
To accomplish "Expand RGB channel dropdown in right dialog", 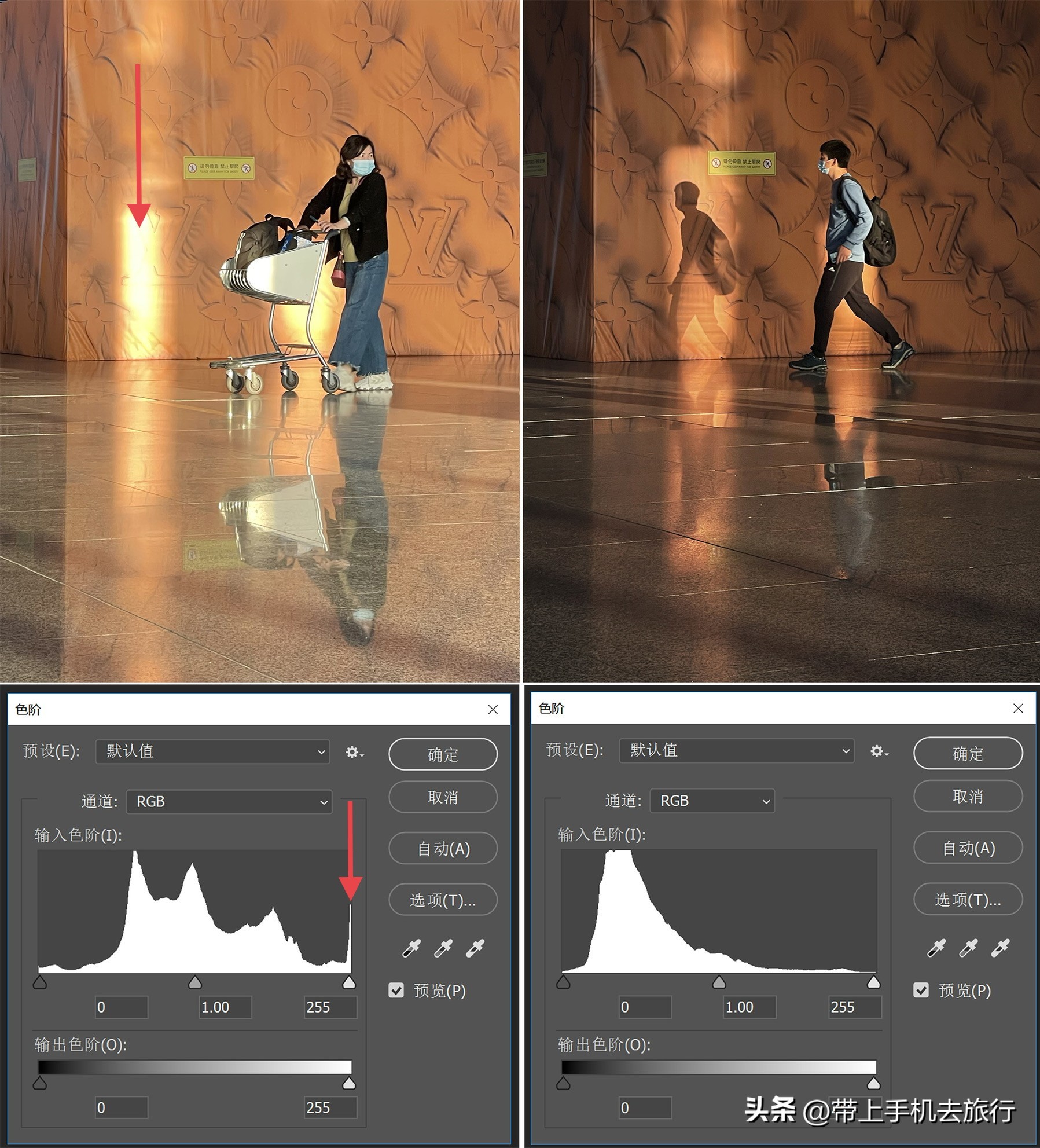I will 712,801.
